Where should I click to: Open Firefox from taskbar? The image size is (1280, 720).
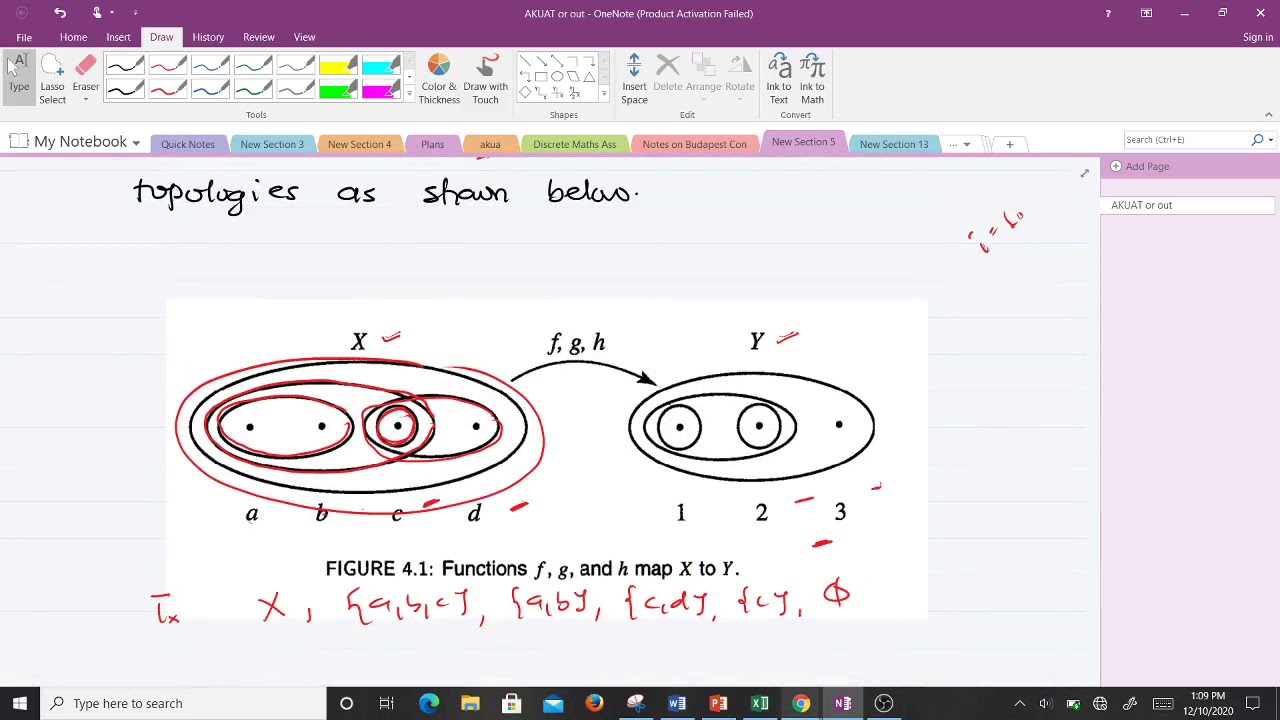[594, 703]
